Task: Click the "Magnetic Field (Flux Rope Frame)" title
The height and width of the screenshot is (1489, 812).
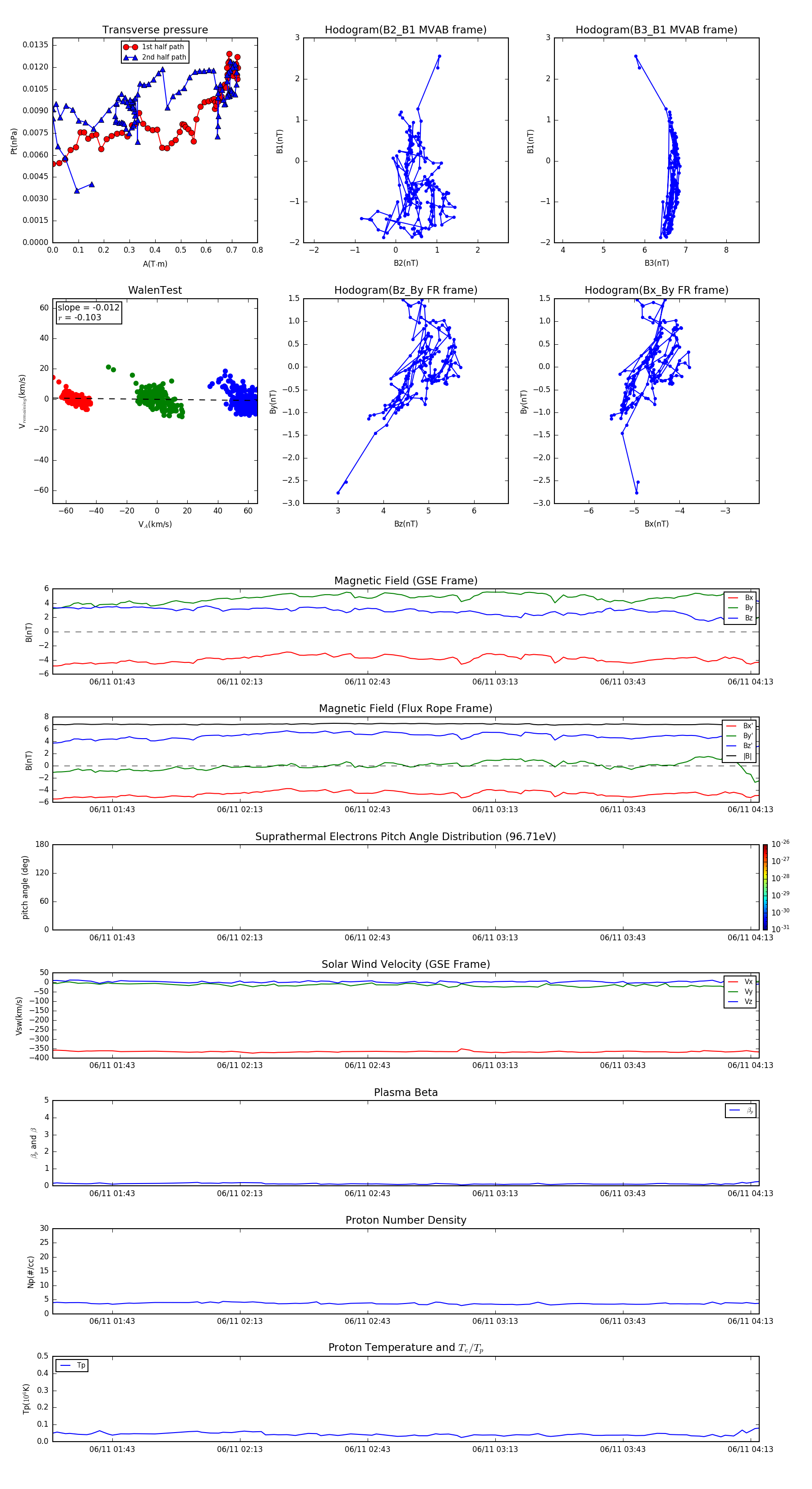Action: (x=406, y=709)
